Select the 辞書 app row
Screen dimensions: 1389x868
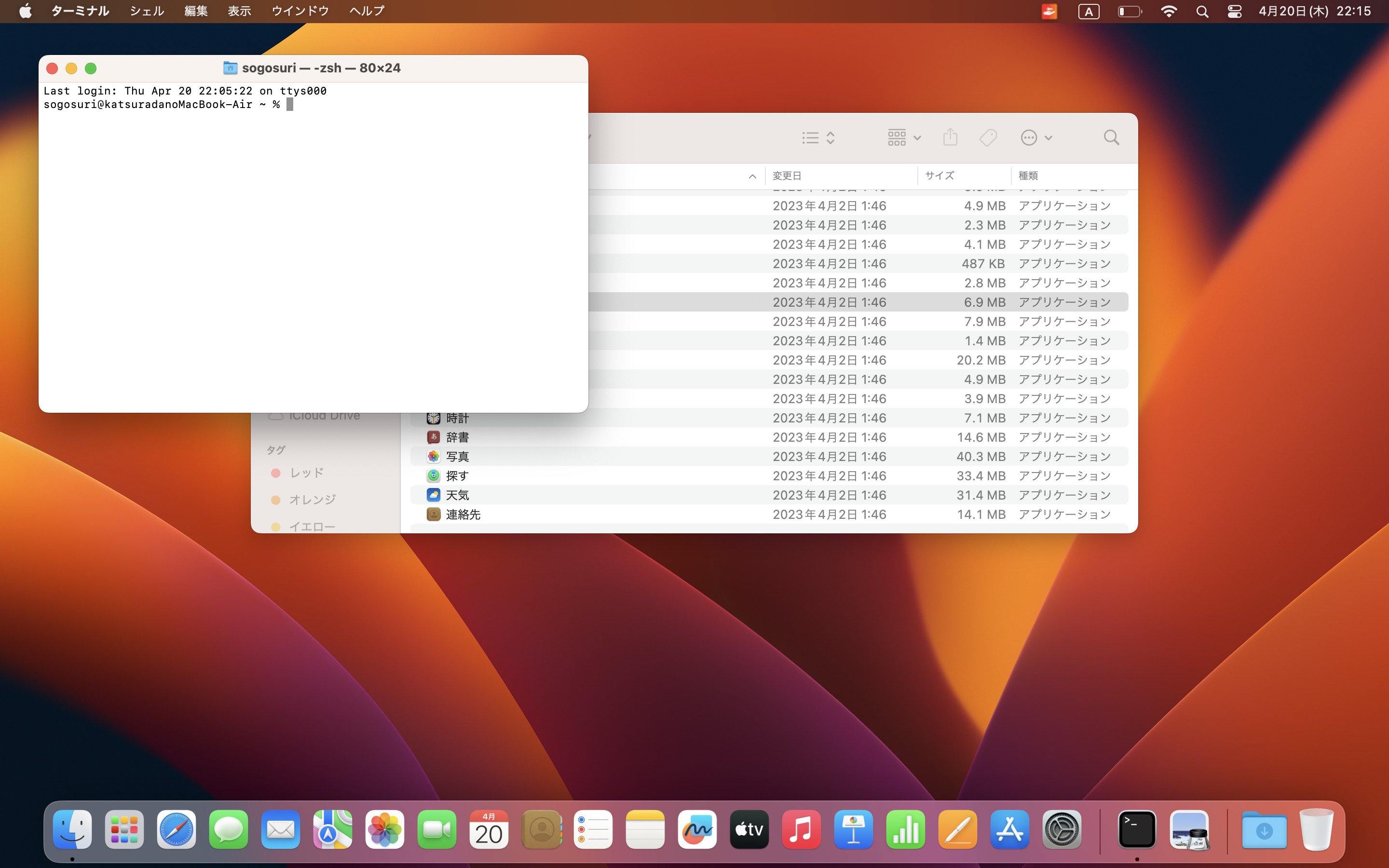769,437
